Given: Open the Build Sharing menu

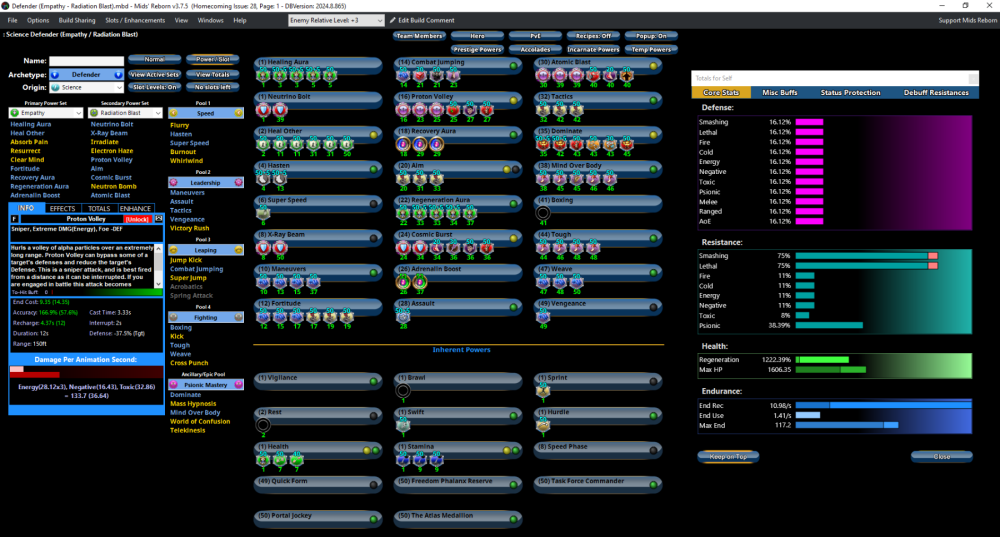Looking at the screenshot, I should (76, 20).
